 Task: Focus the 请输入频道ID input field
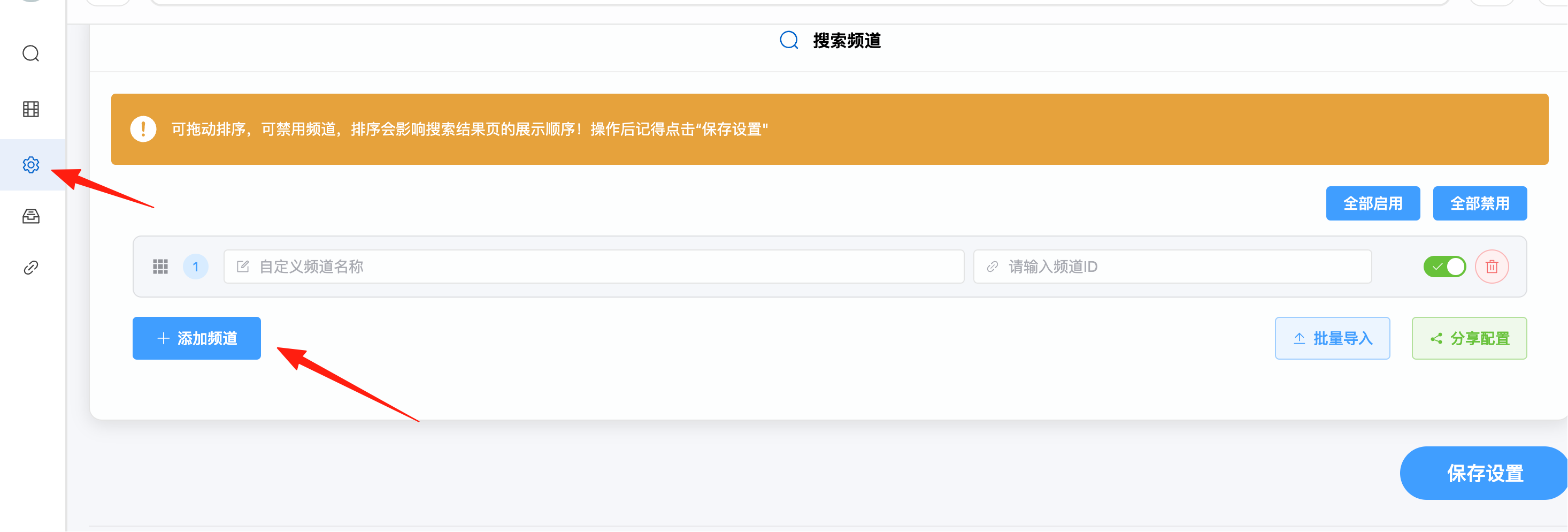1172,267
